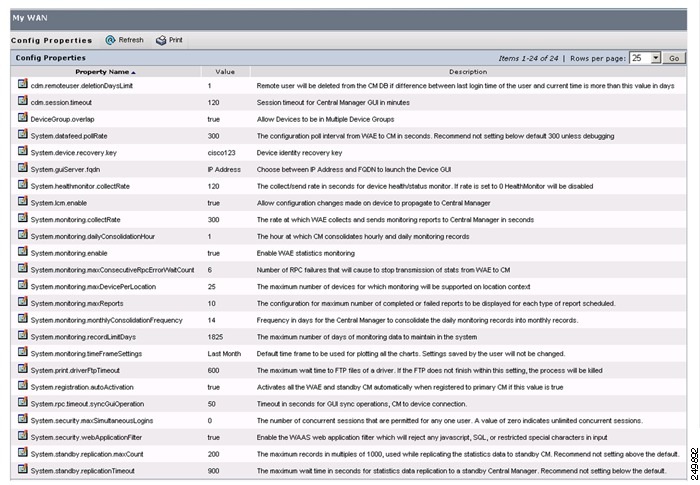Click 'Enable WAE statistics monitoring' description
Screen dimensions: 700x485
[x=306, y=253]
